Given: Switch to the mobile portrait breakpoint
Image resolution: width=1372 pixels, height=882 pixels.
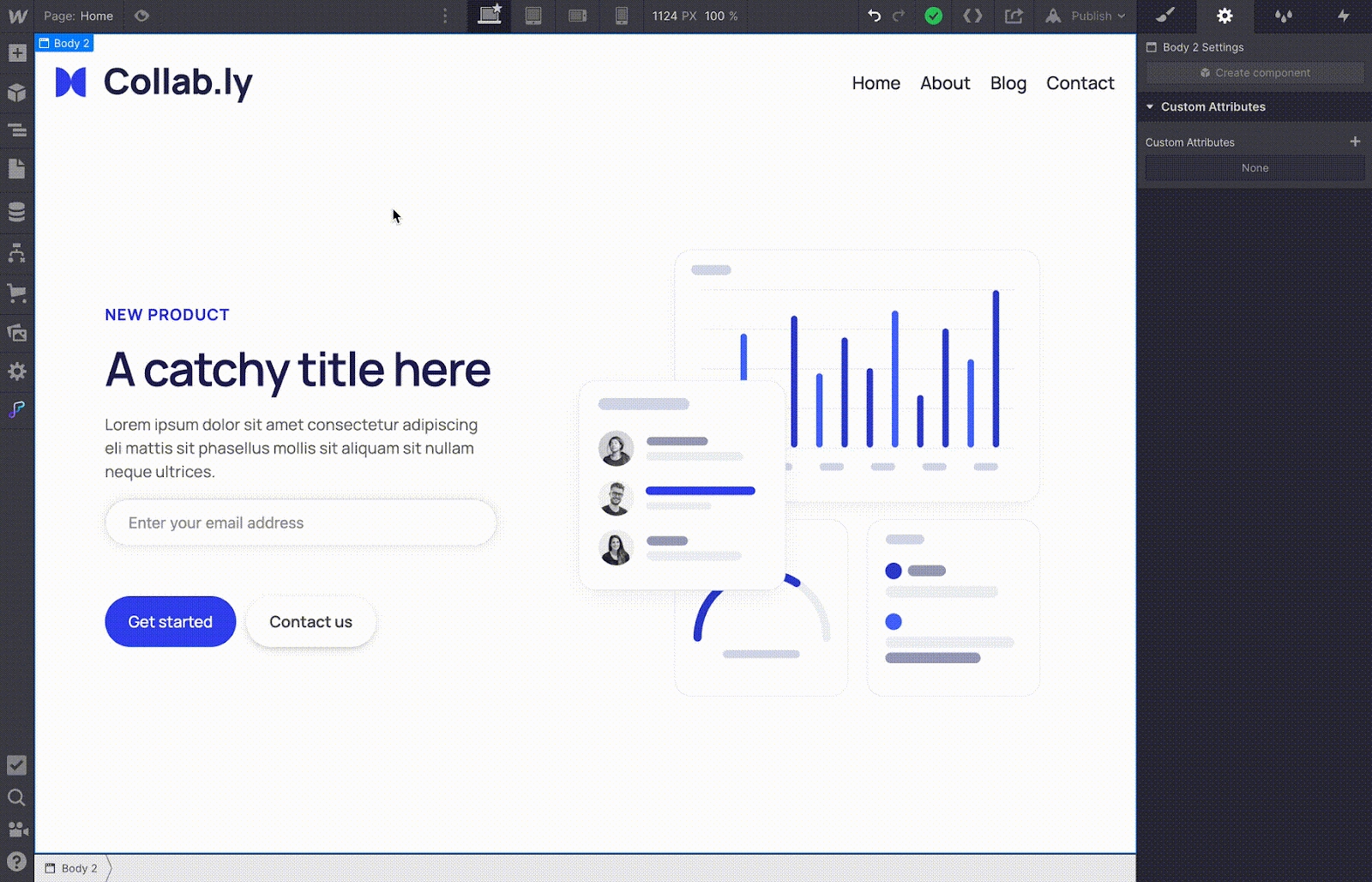Looking at the screenshot, I should point(622,15).
